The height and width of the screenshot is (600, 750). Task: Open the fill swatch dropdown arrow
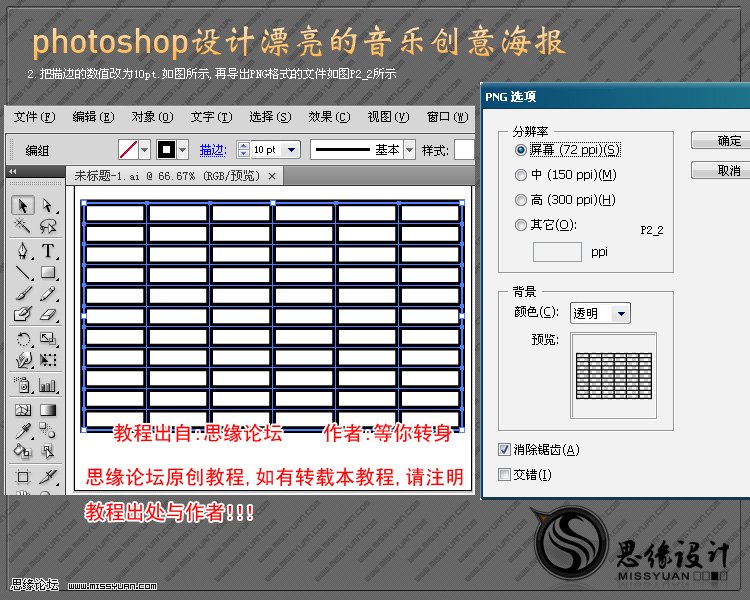144,150
